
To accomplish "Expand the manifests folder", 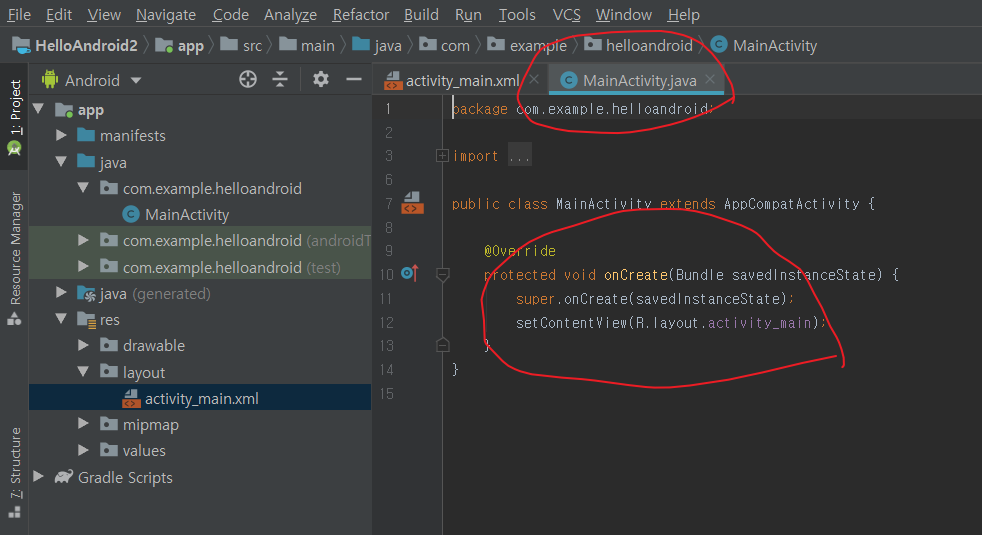I will pyautogui.click(x=61, y=135).
